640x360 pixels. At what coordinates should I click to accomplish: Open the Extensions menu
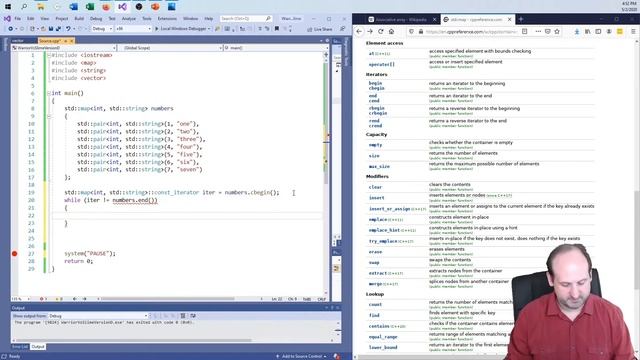(167, 19)
